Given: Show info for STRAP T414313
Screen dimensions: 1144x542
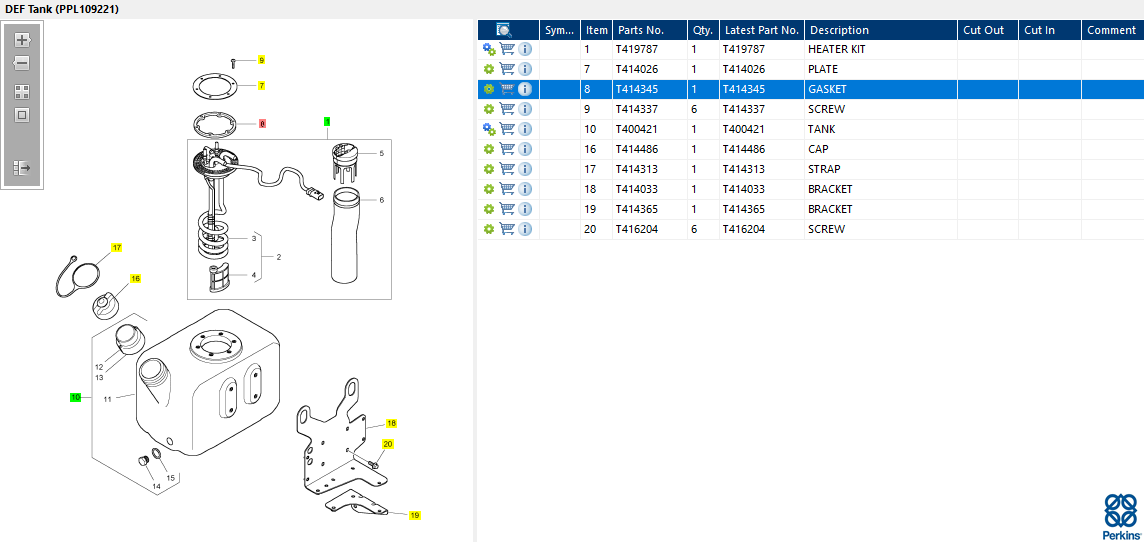Looking at the screenshot, I should tap(525, 169).
